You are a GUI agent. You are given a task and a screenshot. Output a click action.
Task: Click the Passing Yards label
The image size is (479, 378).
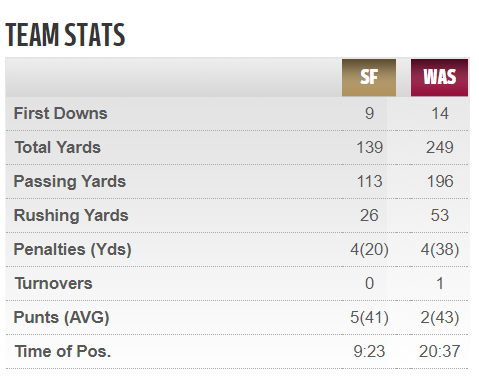coord(70,182)
